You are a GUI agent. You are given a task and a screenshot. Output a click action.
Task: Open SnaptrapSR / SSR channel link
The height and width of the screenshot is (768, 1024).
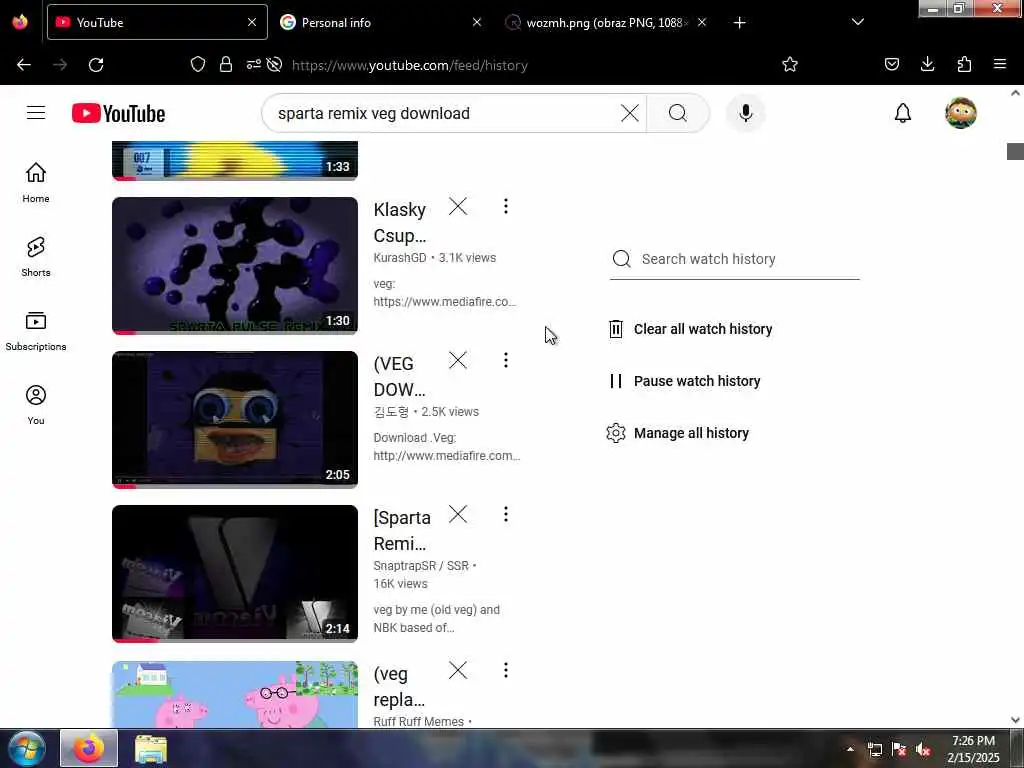point(421,566)
